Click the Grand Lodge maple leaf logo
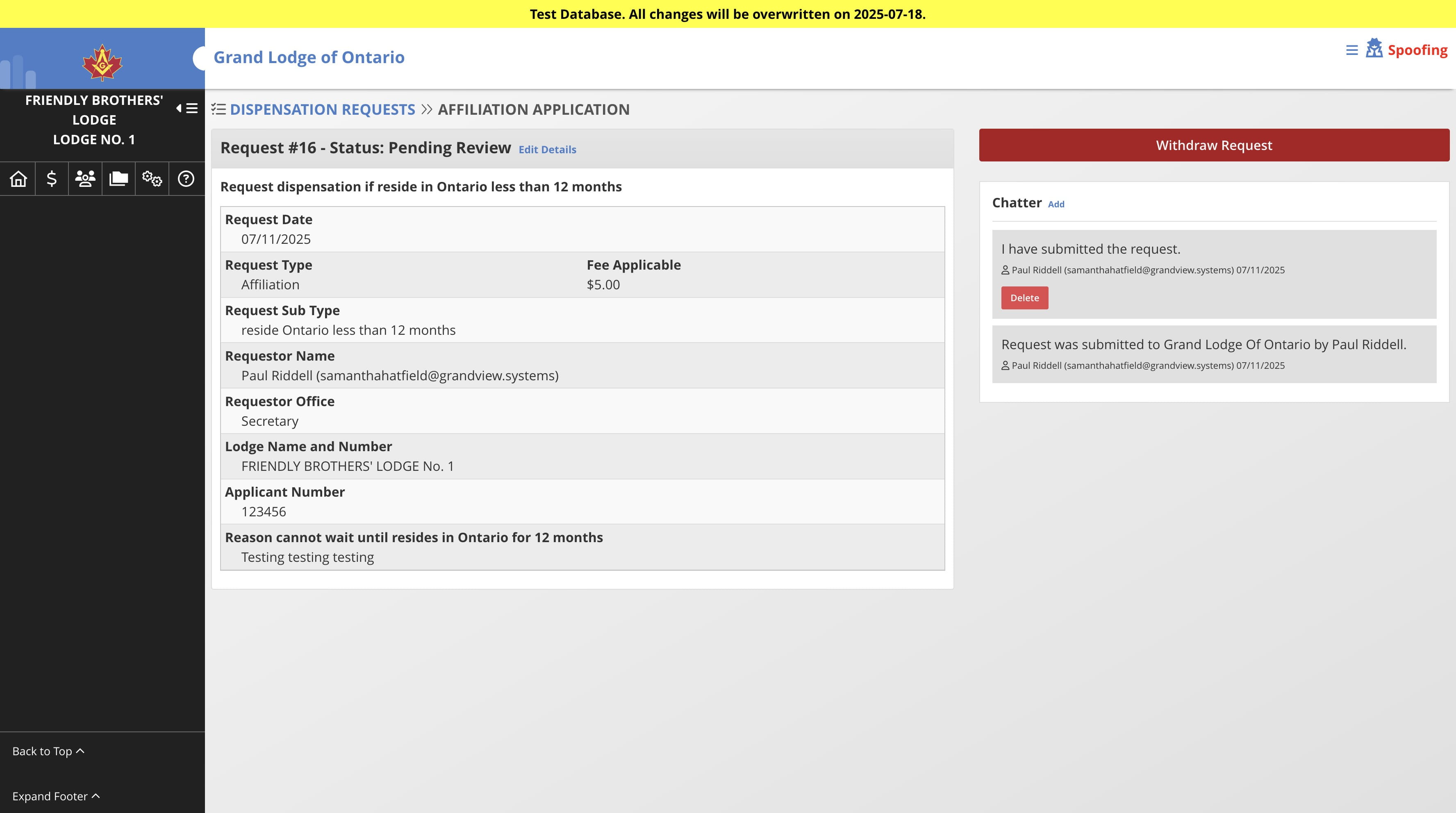The width and height of the screenshot is (1456, 813). (x=102, y=63)
